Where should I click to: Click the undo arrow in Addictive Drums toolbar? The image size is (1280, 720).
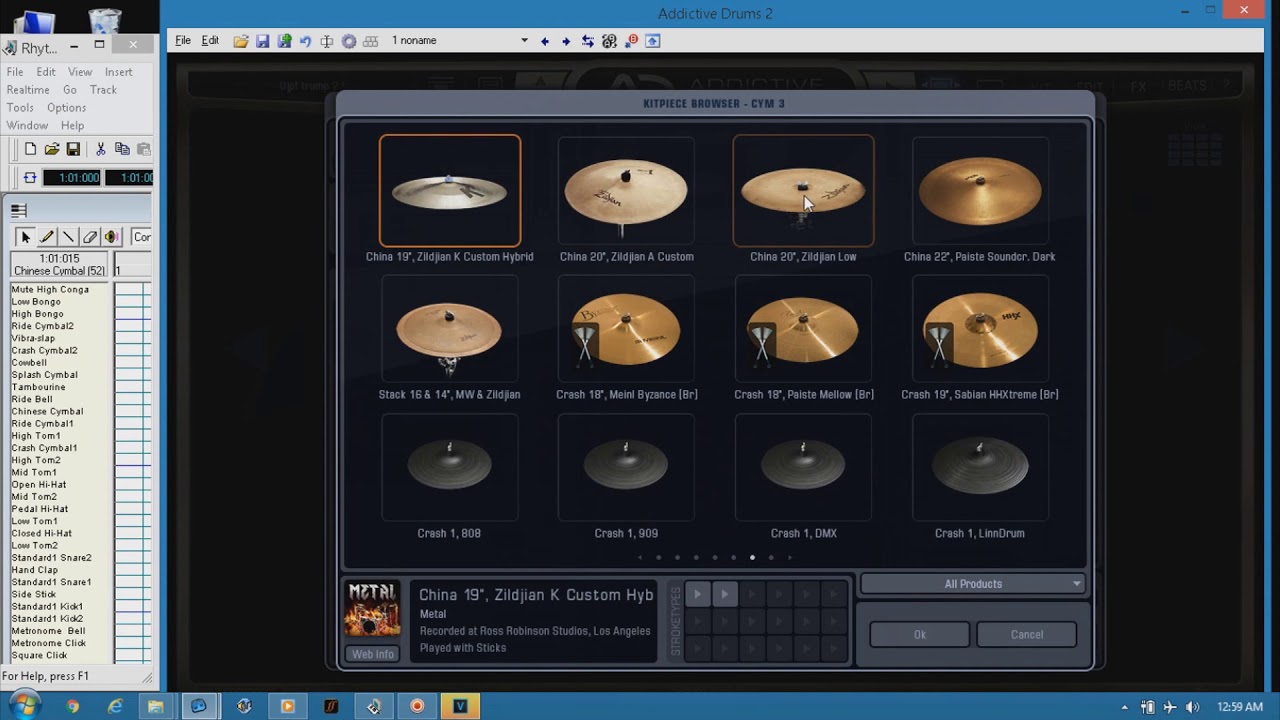[x=305, y=41]
